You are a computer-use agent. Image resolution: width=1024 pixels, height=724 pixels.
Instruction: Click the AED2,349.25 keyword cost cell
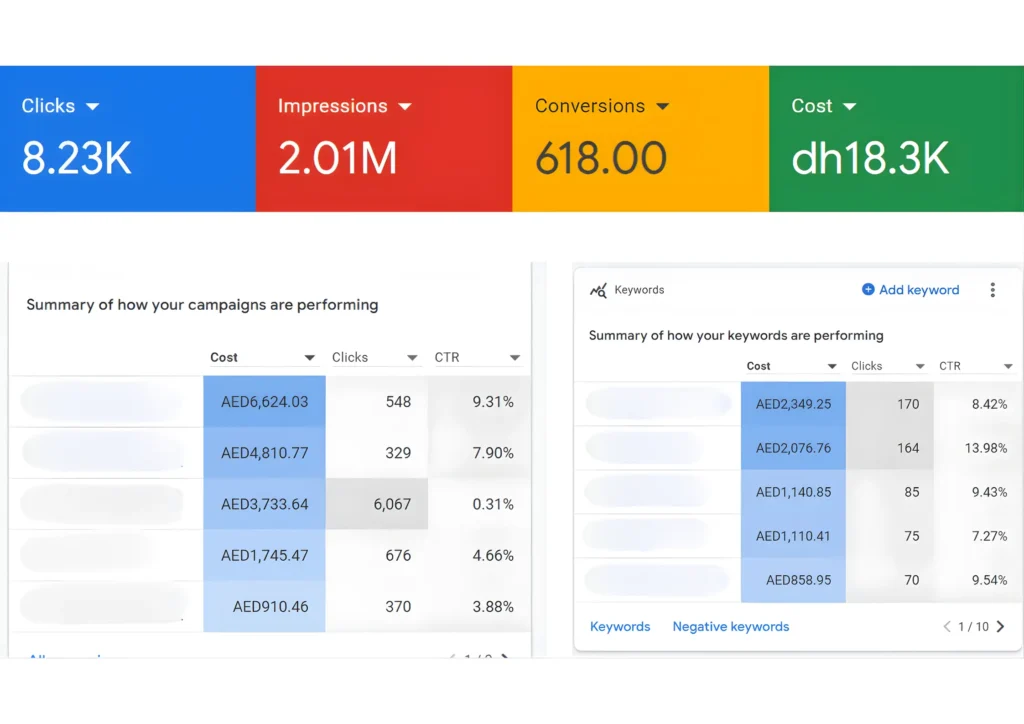[793, 405]
